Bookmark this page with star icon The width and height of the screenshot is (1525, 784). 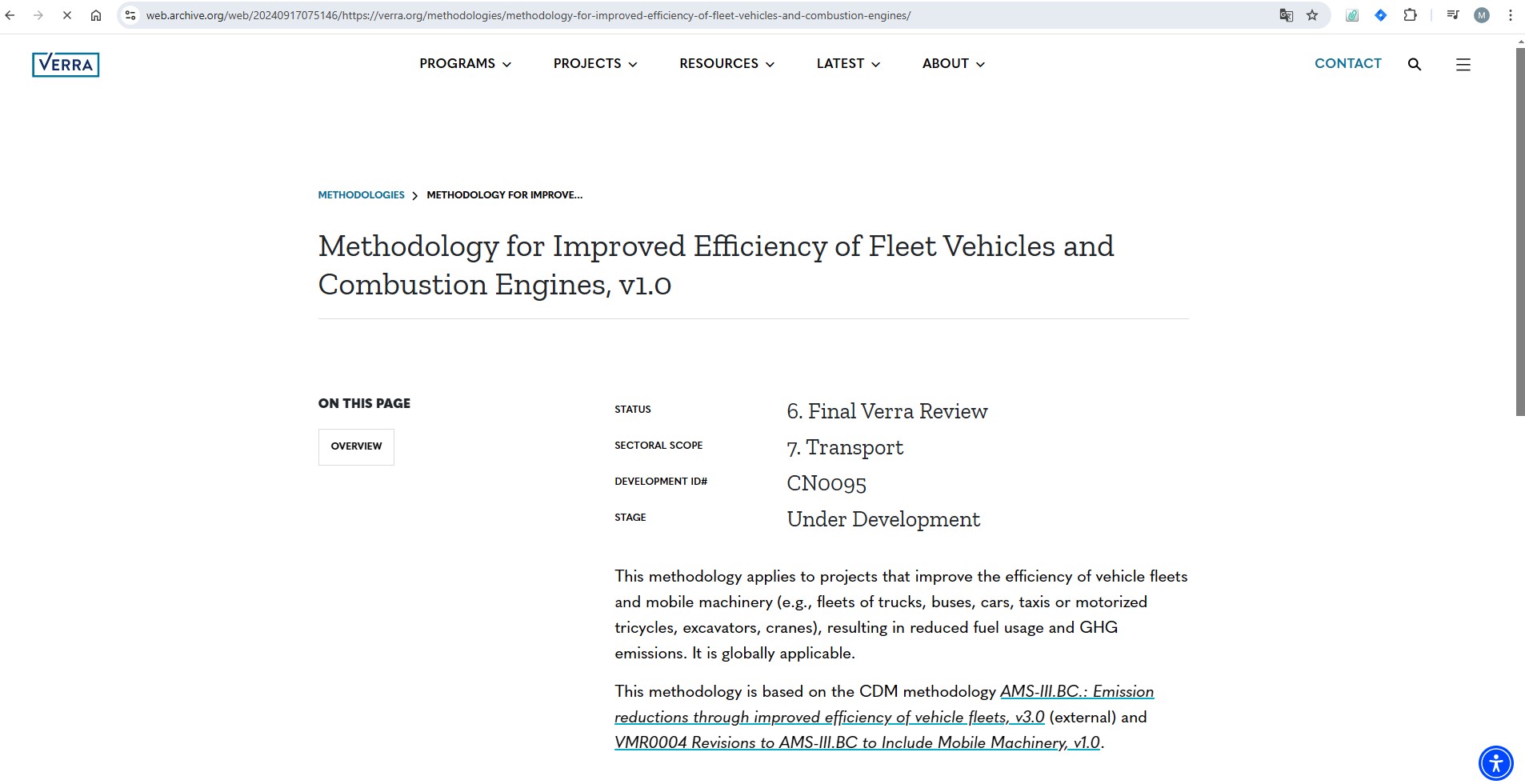(x=1312, y=15)
